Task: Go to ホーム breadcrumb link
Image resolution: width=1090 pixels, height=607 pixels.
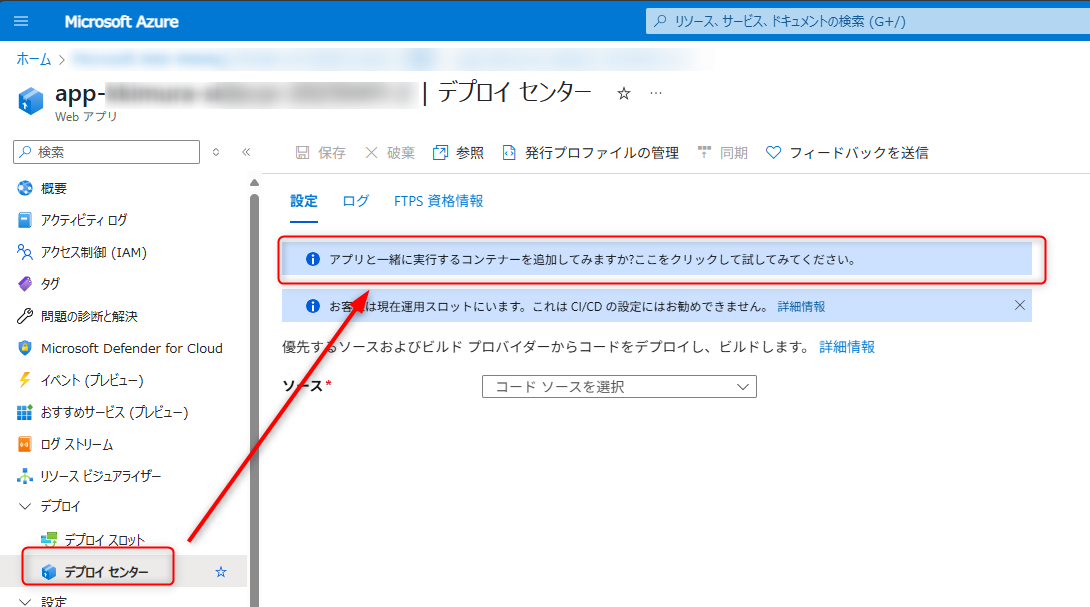Action: (33, 59)
